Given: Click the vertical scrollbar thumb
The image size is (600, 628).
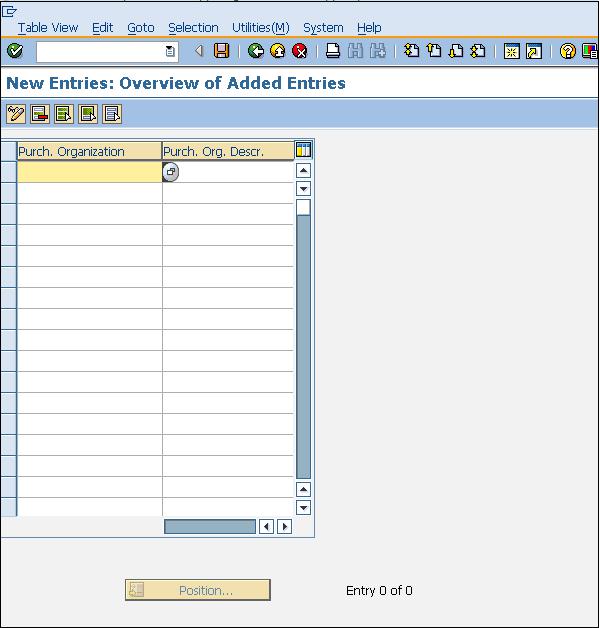Looking at the screenshot, I should click(303, 207).
